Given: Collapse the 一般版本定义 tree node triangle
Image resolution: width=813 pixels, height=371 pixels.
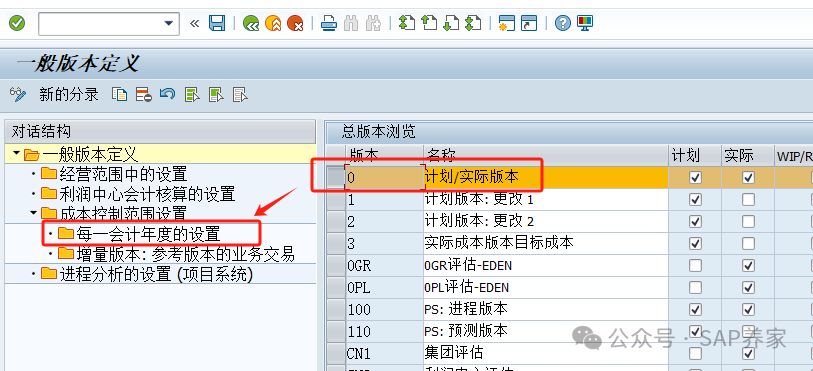Looking at the screenshot, I should point(17,154).
